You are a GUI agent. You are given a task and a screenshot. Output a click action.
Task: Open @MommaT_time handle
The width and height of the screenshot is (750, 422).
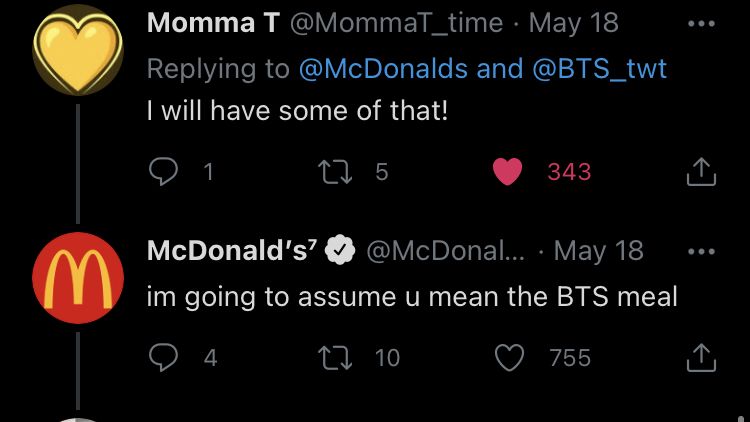click(x=397, y=23)
